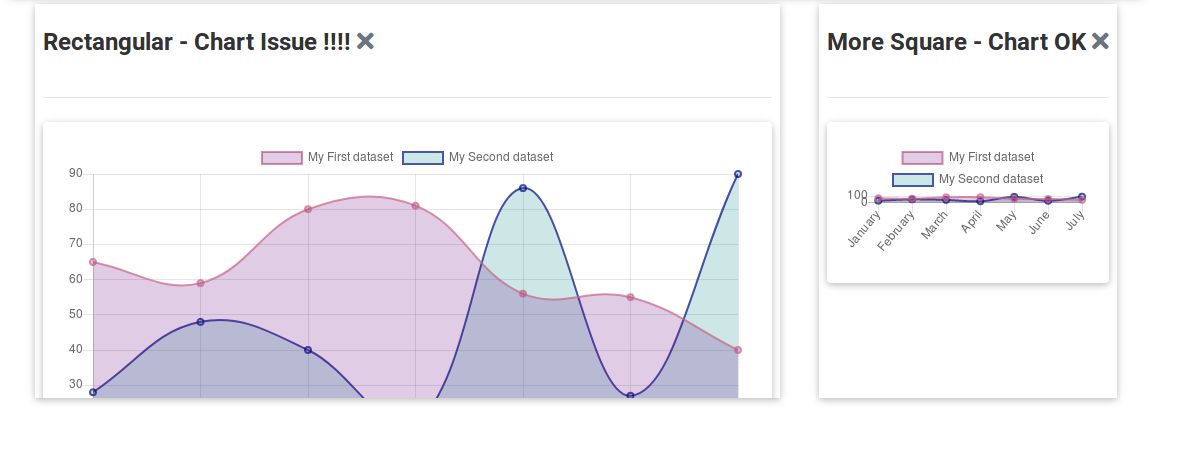Select the pink data point at value 55
This screenshot has height=452, width=1185.
[630, 297]
